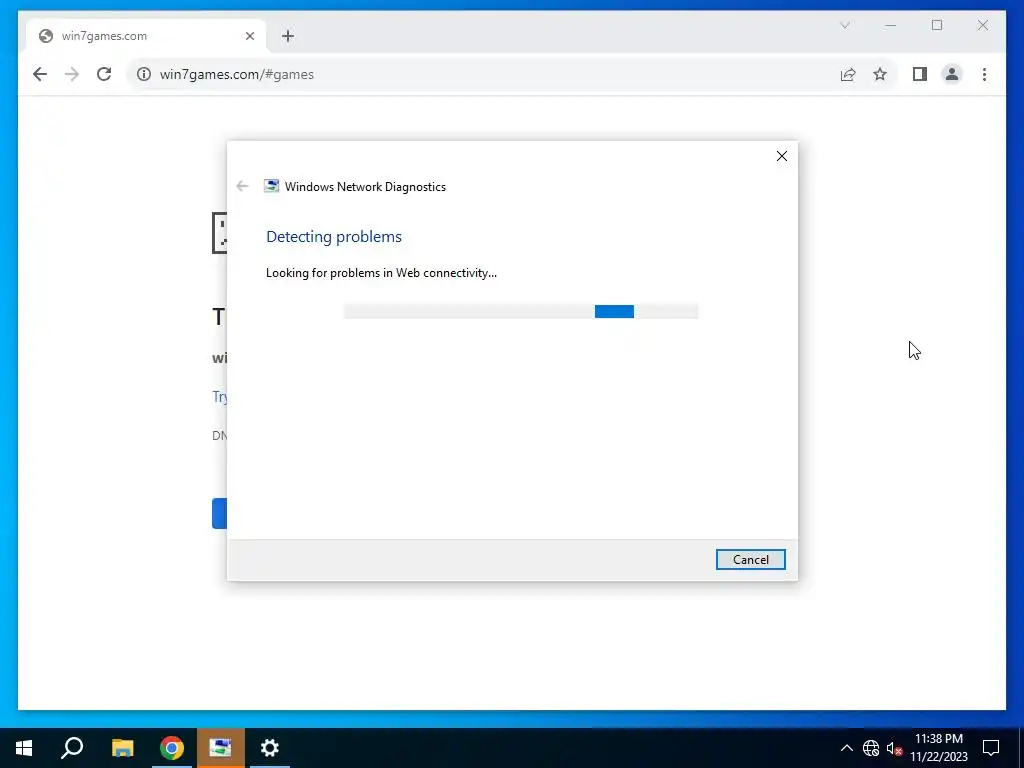Open Settings from the taskbar
1024x768 pixels.
(270, 748)
